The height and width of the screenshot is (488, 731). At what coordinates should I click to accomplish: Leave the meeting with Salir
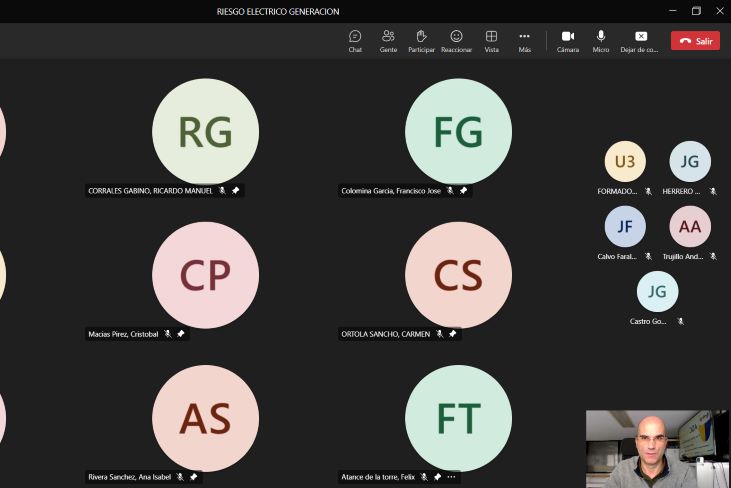click(695, 41)
